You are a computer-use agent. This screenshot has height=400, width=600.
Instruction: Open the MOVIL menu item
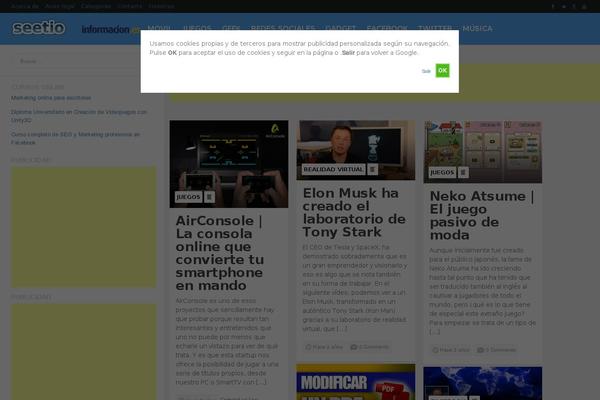tap(160, 28)
